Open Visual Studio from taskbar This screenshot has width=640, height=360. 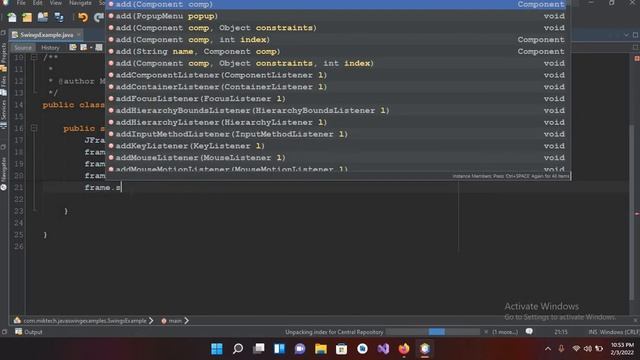point(383,349)
